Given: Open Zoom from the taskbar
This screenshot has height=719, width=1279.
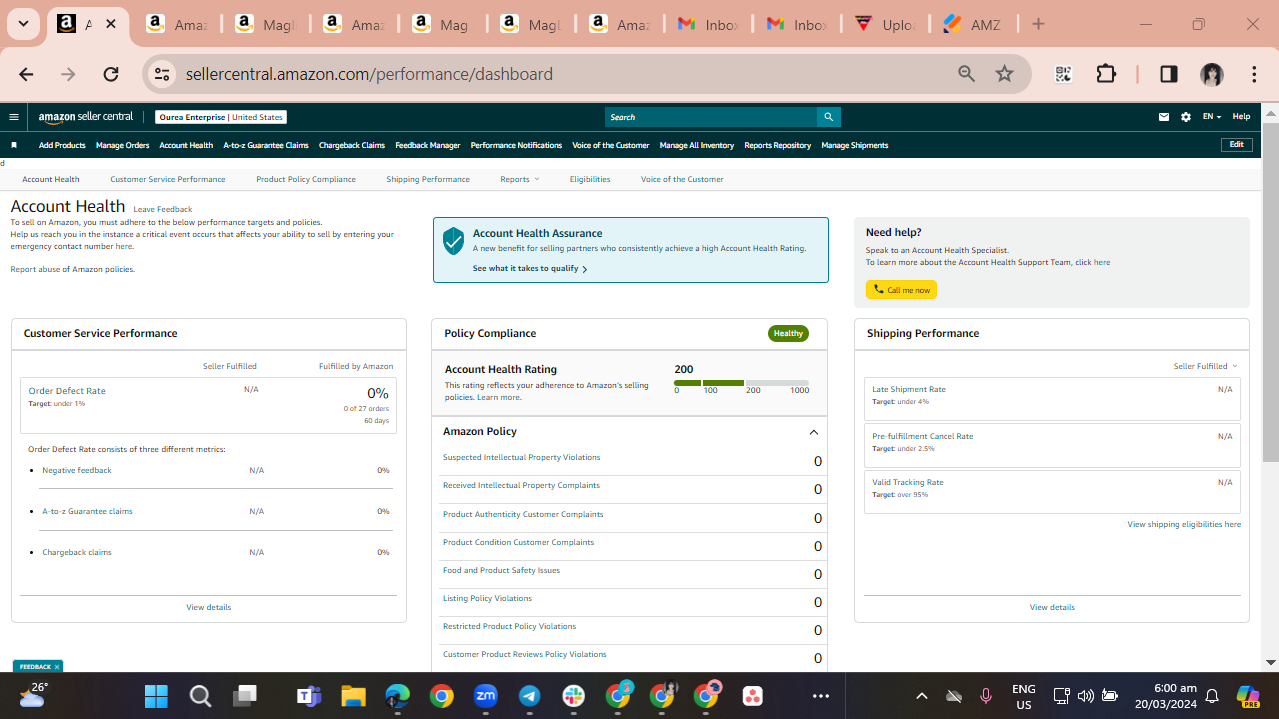Looking at the screenshot, I should tap(486, 696).
